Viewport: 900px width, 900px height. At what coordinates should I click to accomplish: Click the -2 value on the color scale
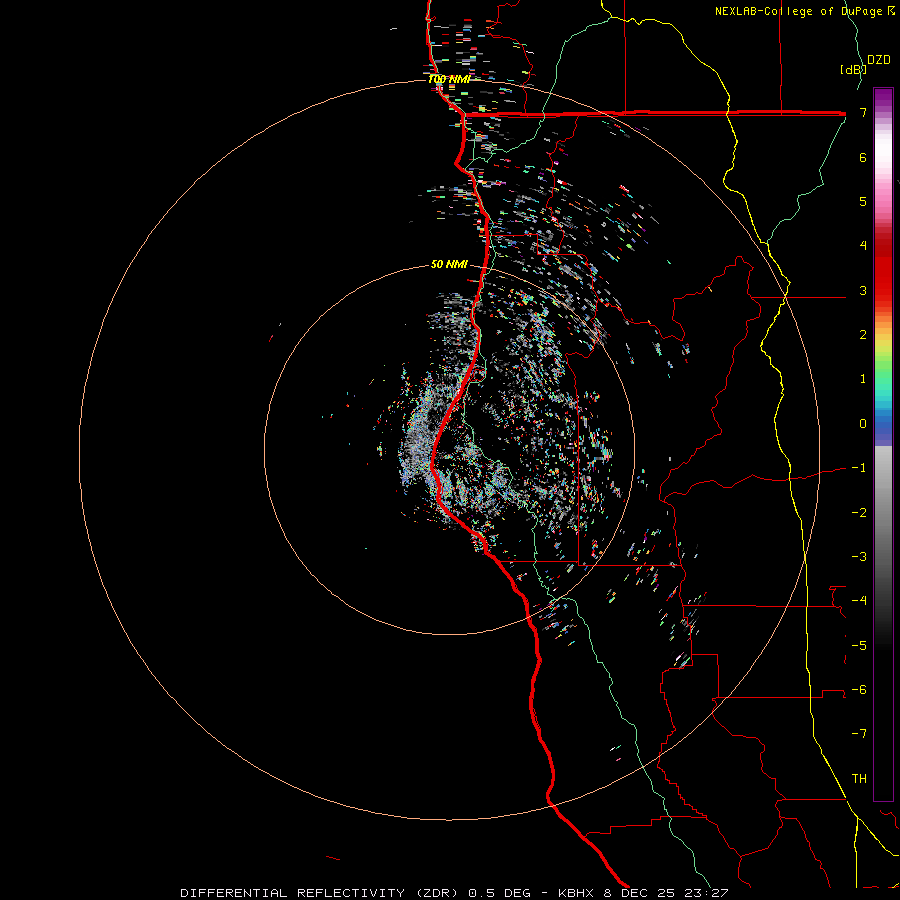859,513
